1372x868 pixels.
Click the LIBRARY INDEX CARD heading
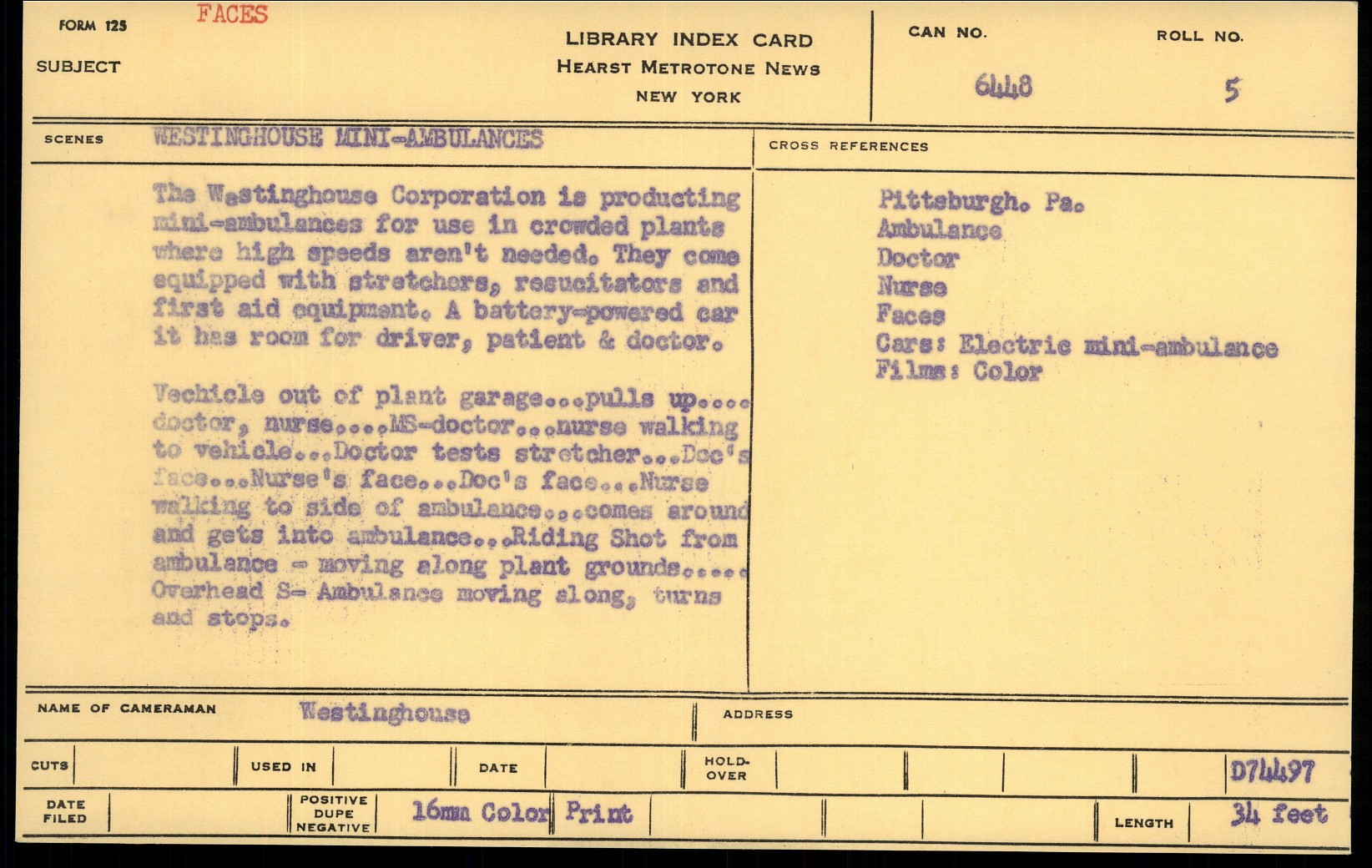tap(689, 39)
